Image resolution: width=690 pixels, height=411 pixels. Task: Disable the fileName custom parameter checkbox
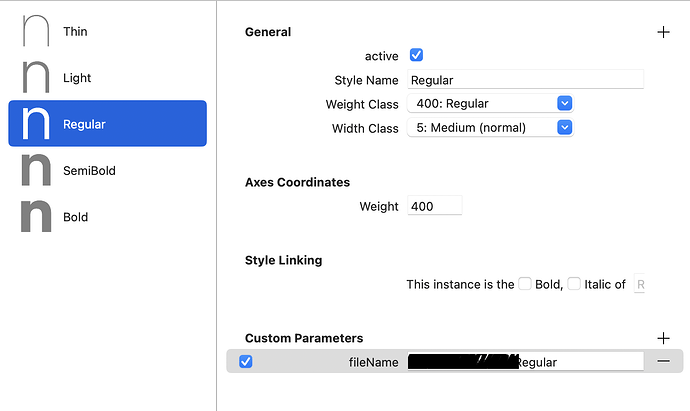[x=246, y=362]
